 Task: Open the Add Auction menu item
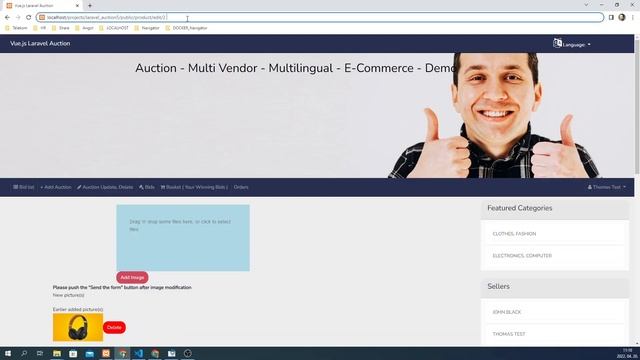tap(56, 187)
